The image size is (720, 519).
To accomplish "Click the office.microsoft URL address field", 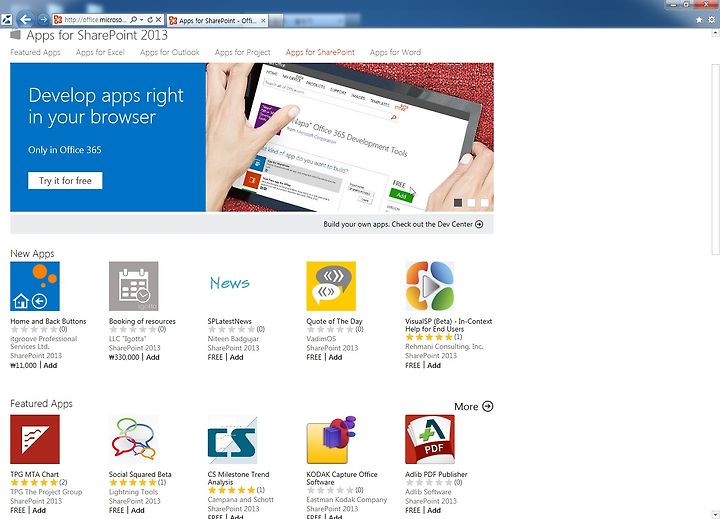I will pos(94,20).
